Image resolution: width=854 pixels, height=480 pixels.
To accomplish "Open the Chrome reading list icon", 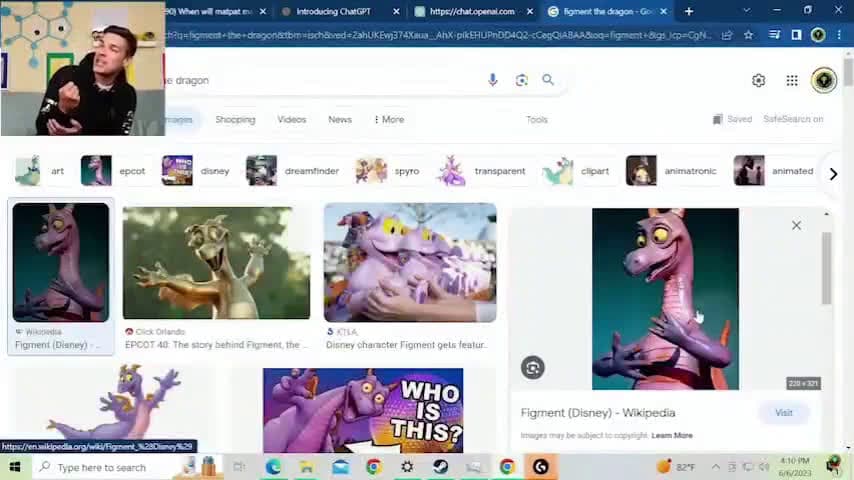I will pyautogui.click(x=774, y=35).
